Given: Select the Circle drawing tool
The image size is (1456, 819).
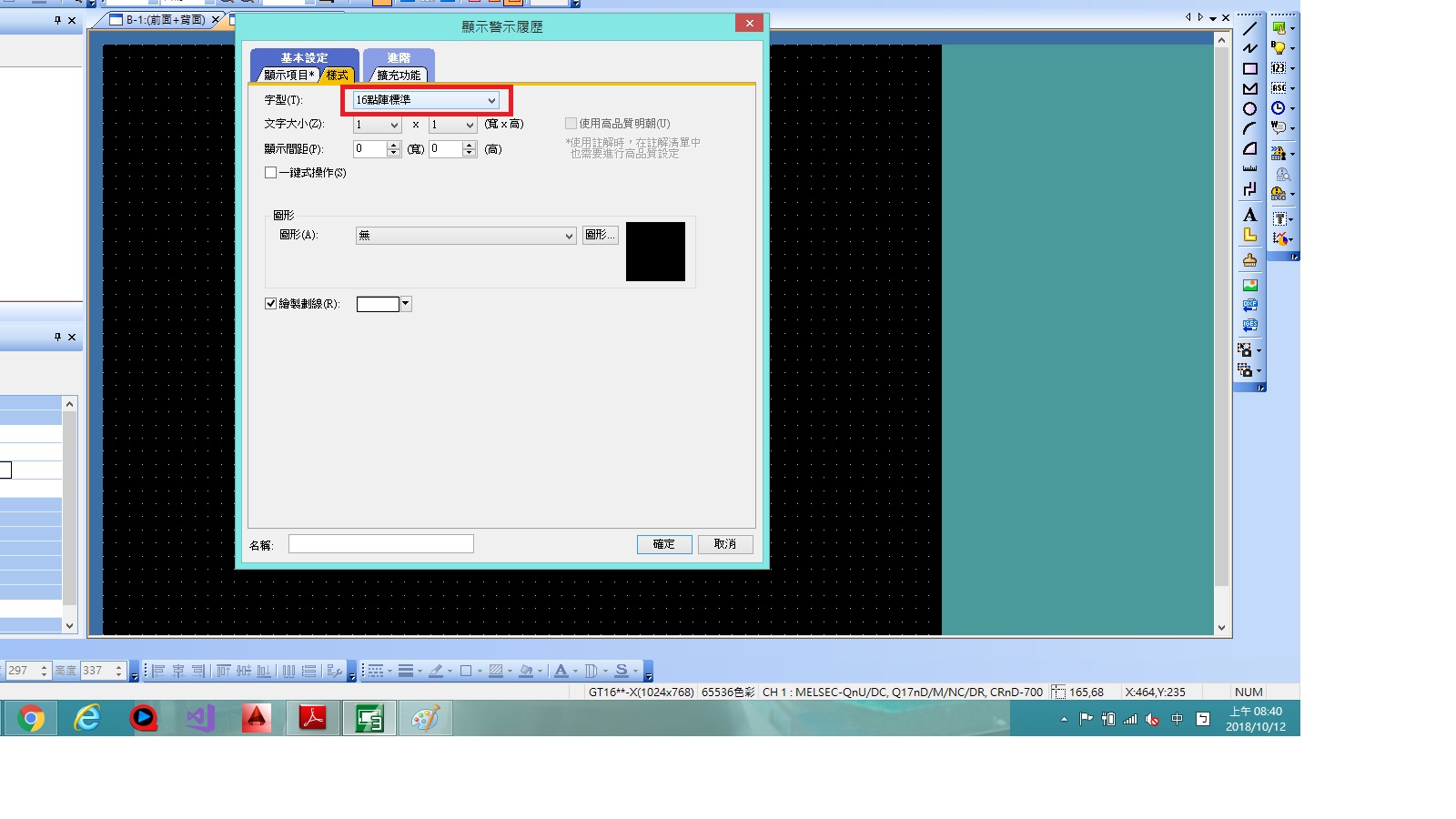Looking at the screenshot, I should coord(1249,109).
